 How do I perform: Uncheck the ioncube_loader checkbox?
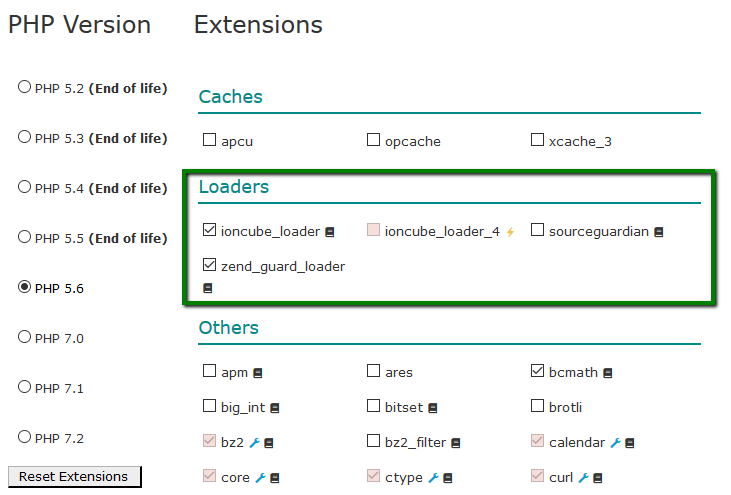point(210,230)
